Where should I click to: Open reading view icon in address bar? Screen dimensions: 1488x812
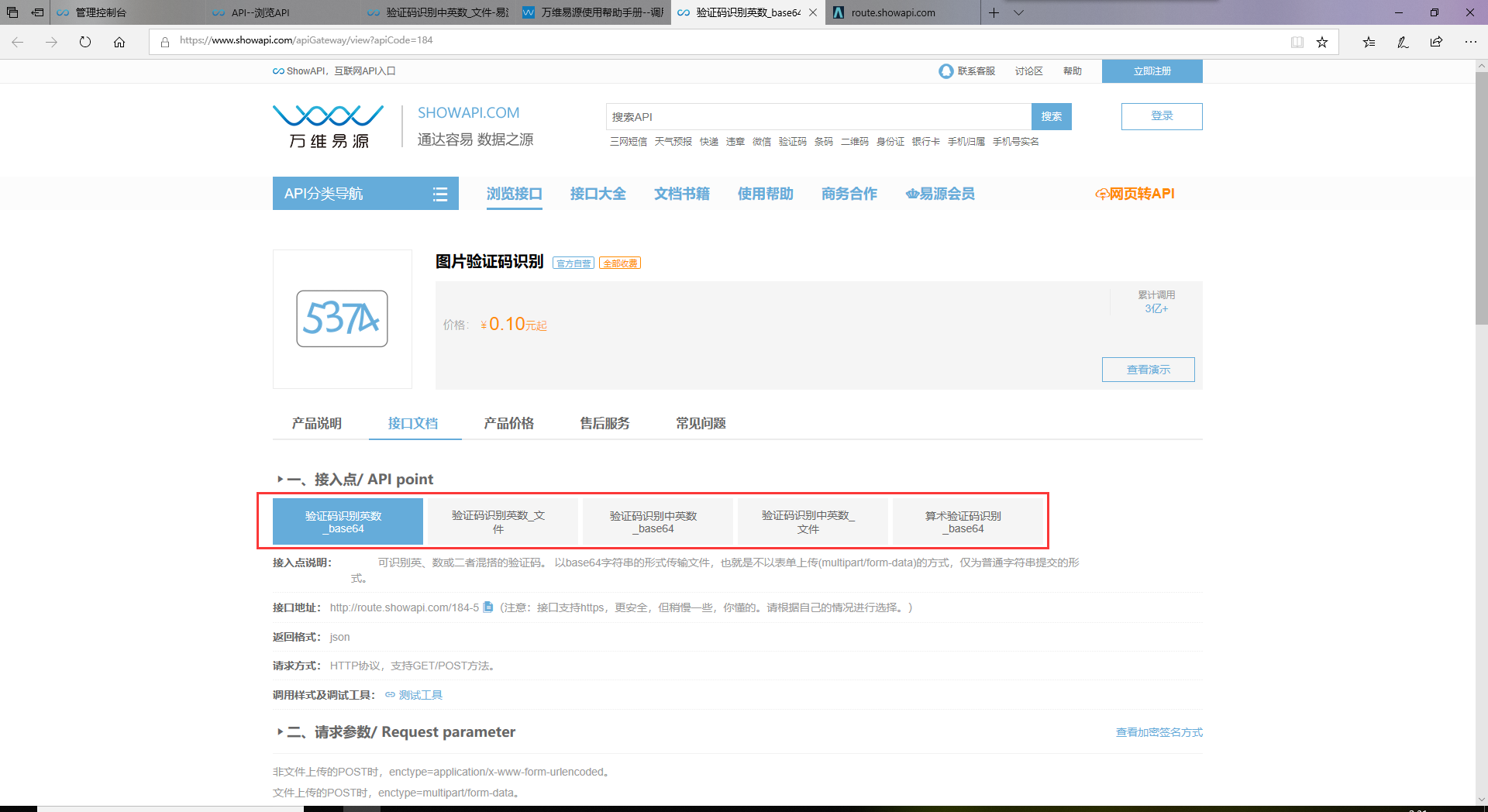pos(1297,42)
